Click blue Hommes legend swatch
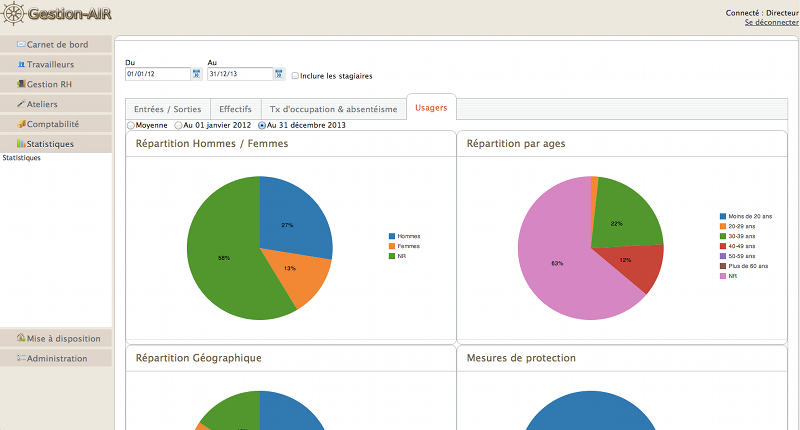Viewport: 800px width, 430px height. pyautogui.click(x=392, y=236)
